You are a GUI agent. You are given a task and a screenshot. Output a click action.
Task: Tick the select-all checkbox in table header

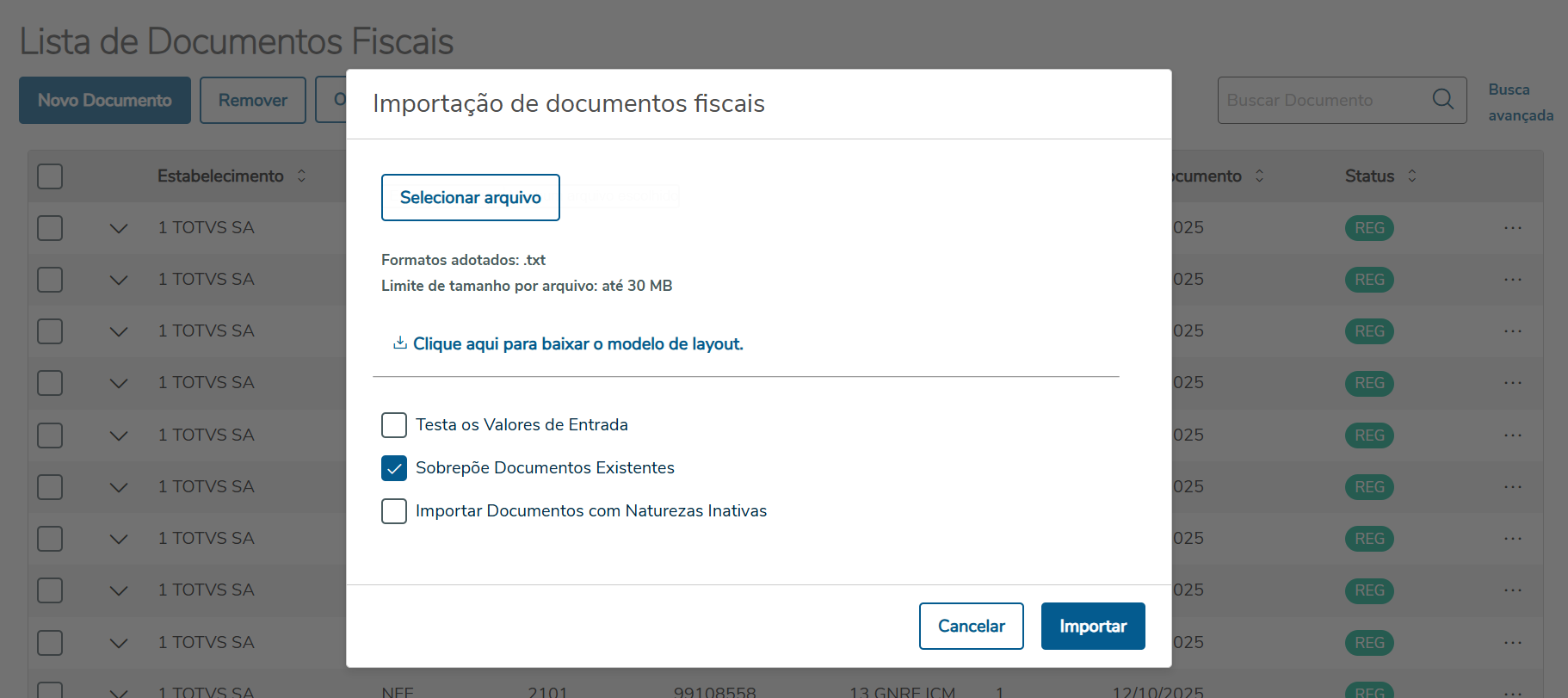[50, 176]
